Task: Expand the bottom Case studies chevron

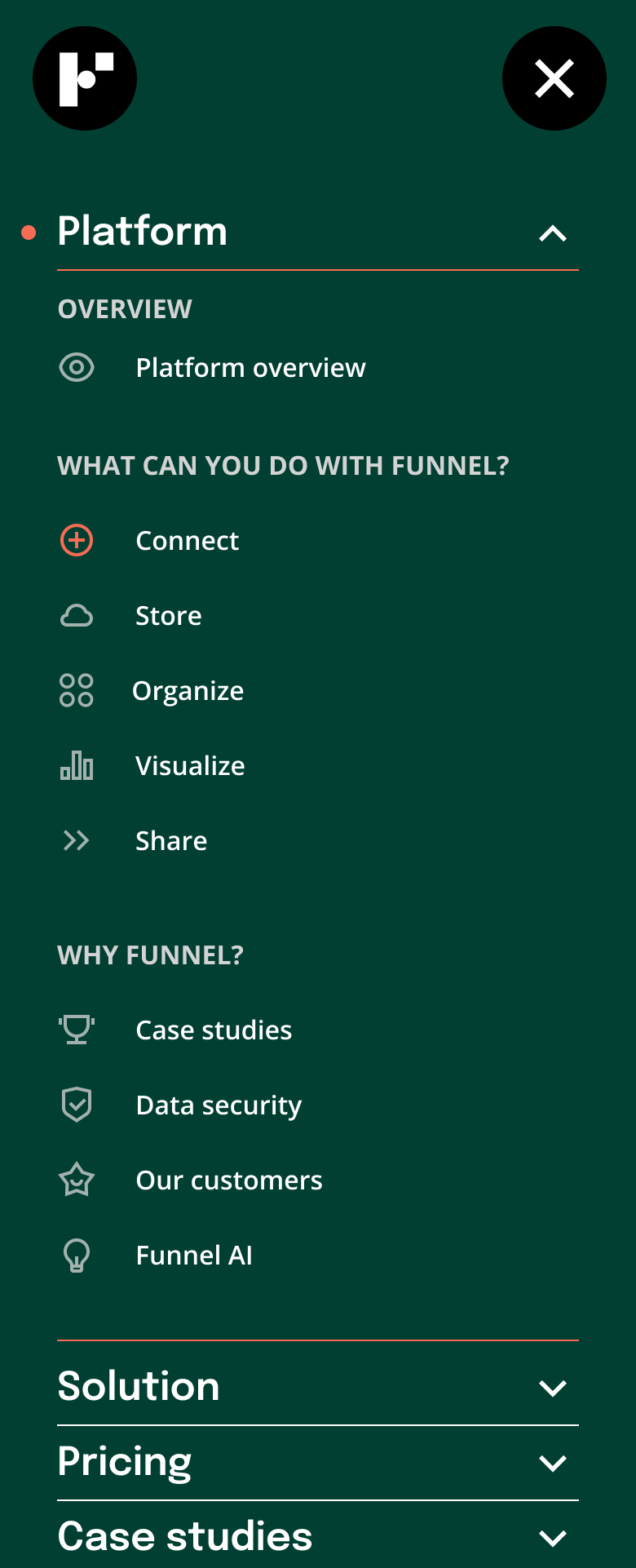Action: click(553, 1538)
